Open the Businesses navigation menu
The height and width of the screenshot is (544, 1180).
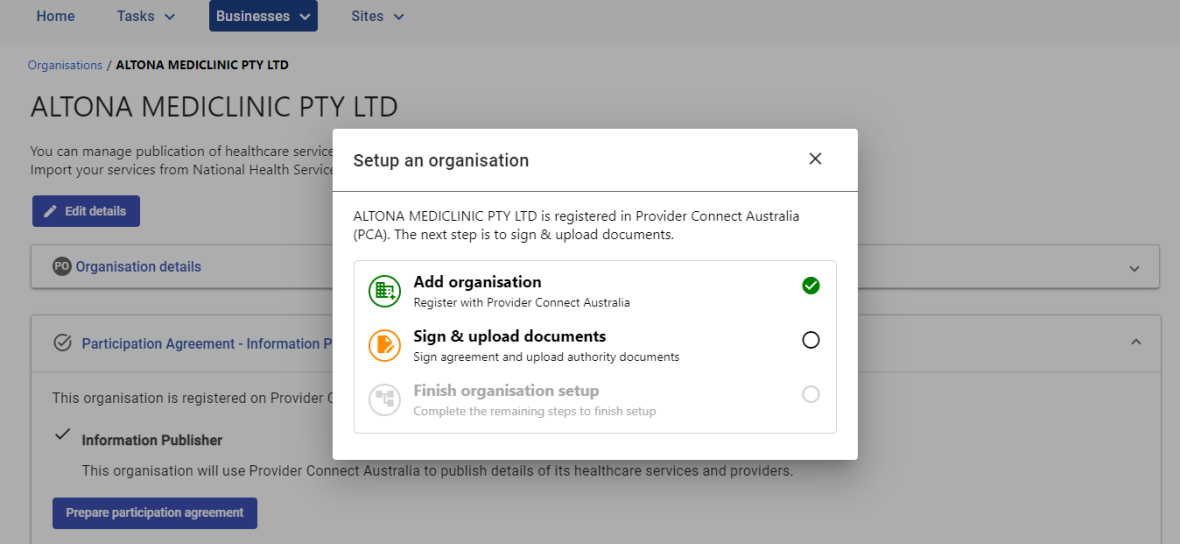[x=263, y=16]
